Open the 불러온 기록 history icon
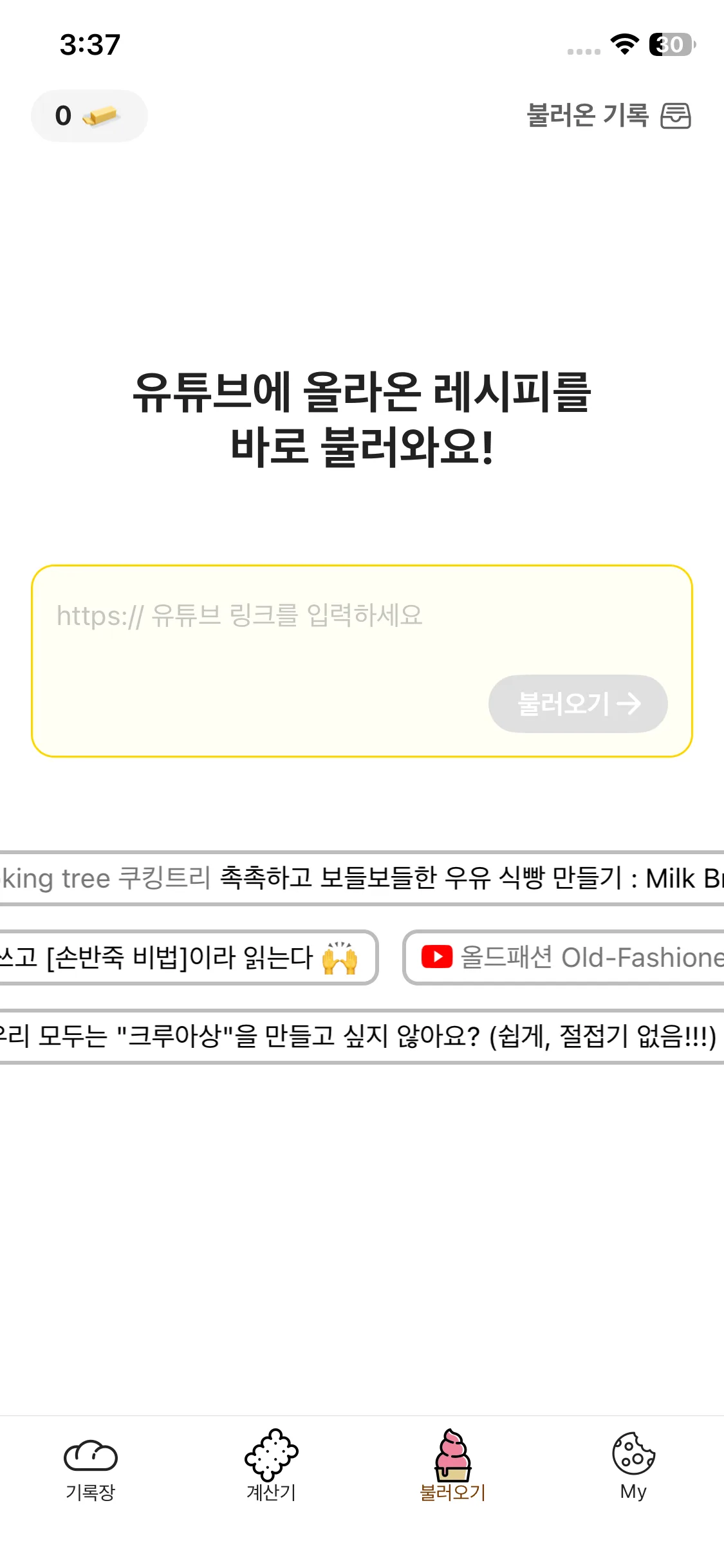 [x=676, y=116]
